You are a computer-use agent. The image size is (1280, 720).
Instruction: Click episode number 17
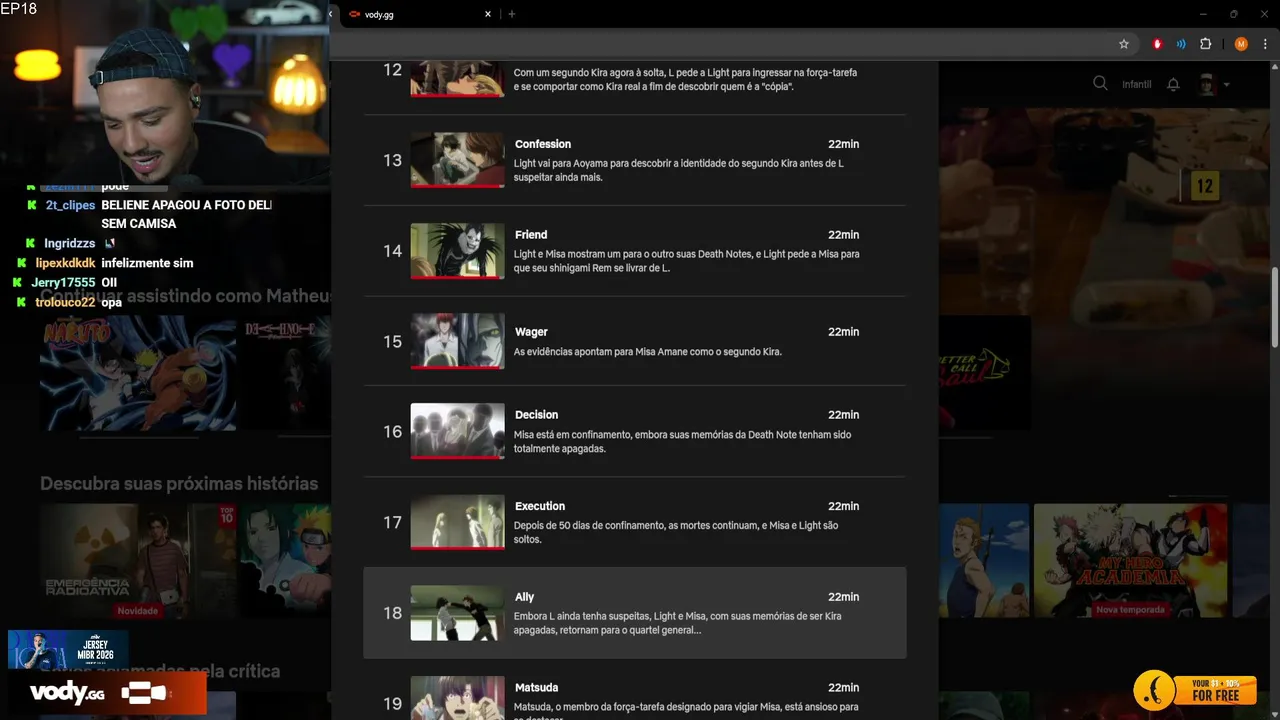point(392,523)
